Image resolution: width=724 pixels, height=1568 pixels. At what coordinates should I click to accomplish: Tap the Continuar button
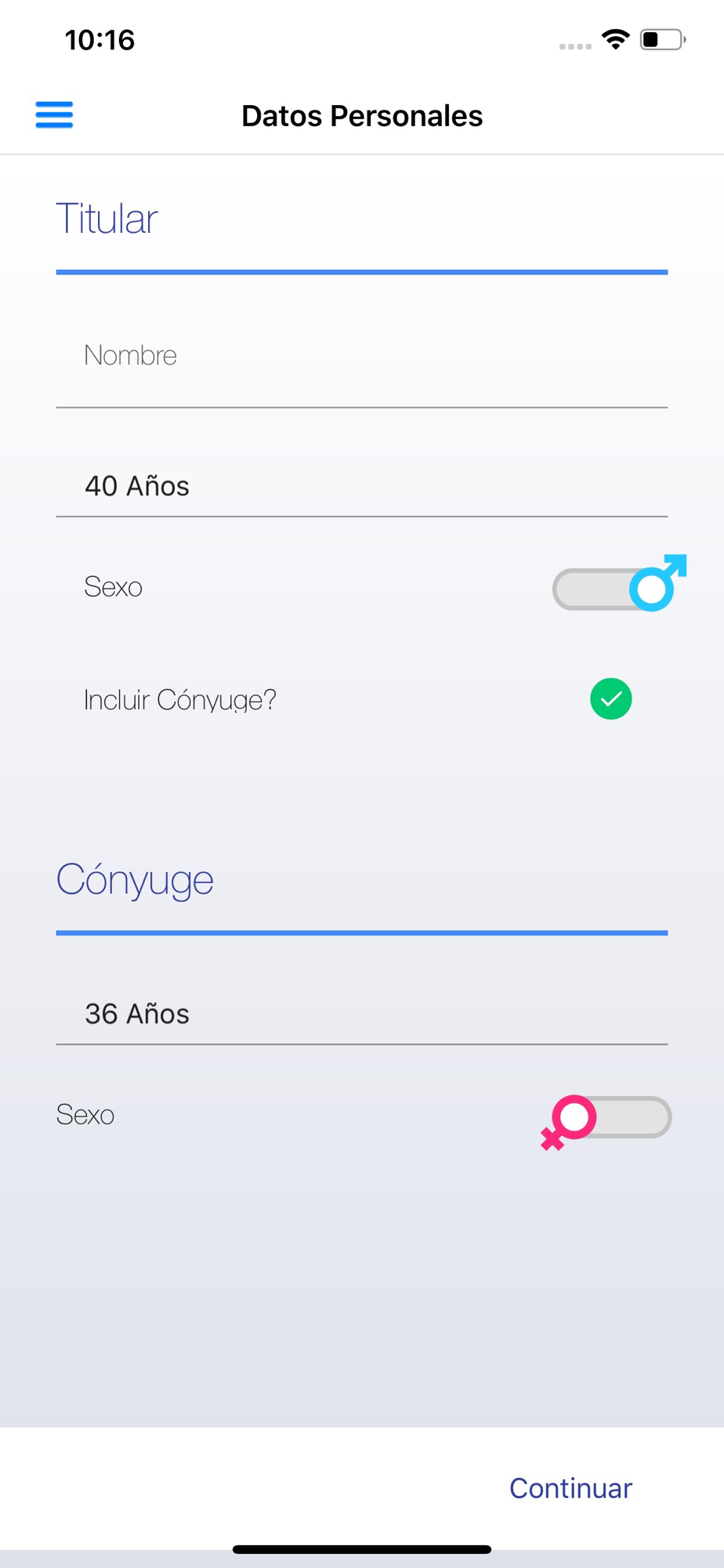click(x=570, y=1488)
